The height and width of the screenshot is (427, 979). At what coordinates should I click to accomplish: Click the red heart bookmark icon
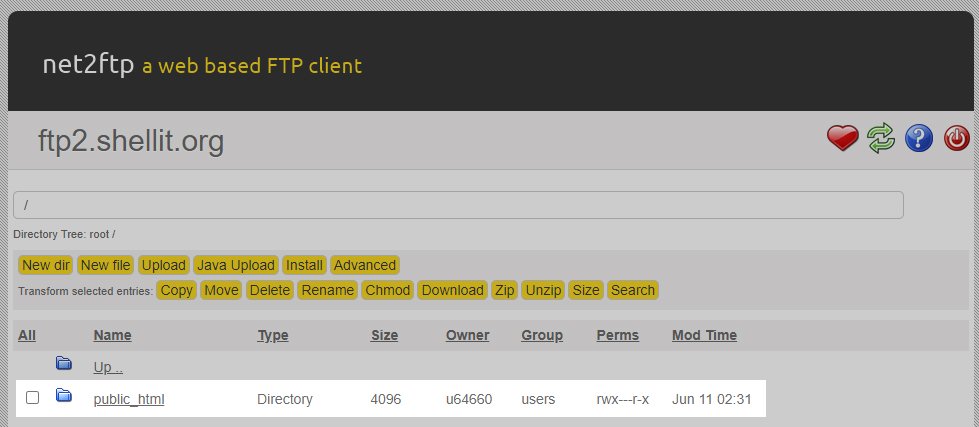843,138
